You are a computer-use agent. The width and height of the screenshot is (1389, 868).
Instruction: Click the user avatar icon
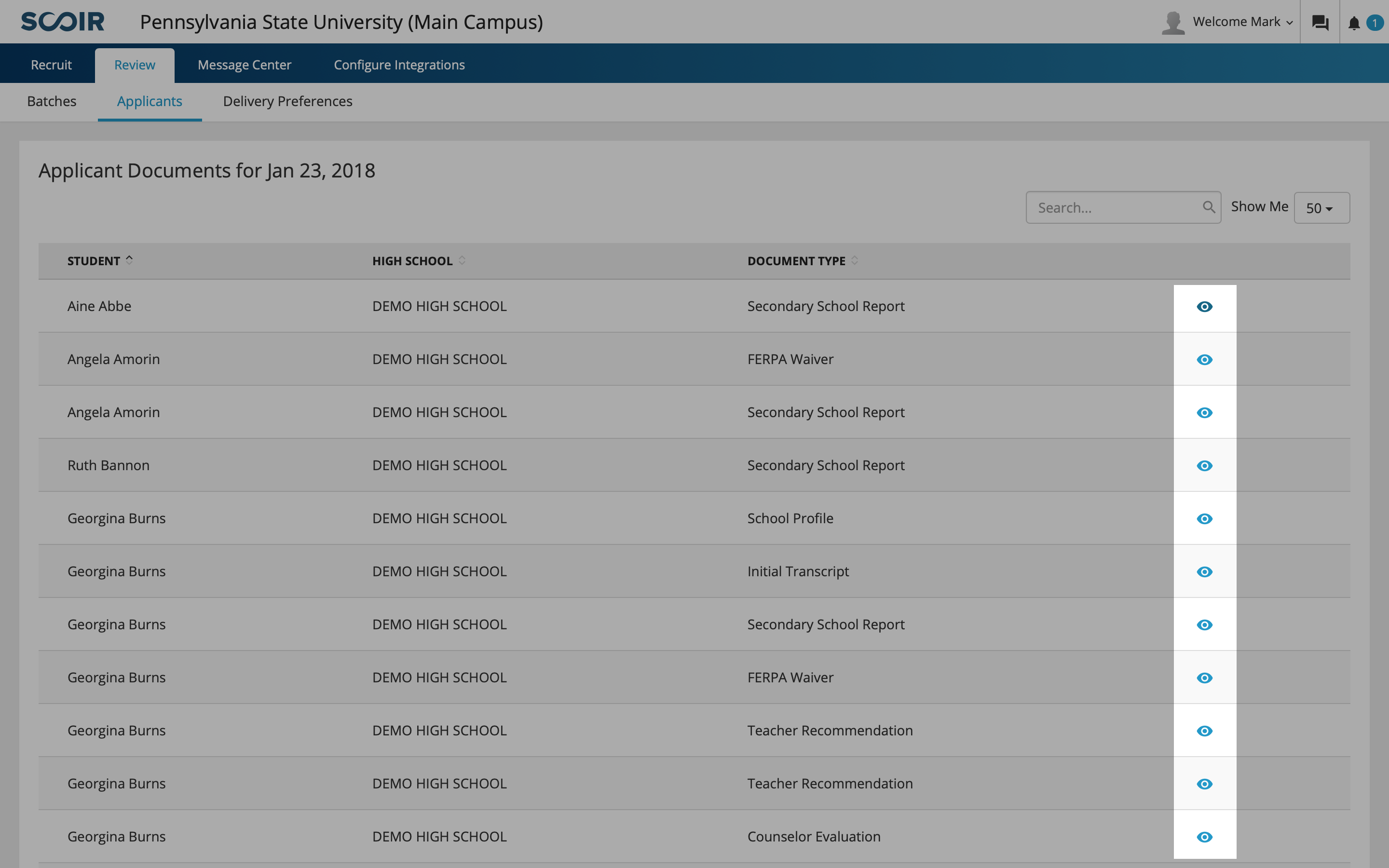[x=1173, y=23]
